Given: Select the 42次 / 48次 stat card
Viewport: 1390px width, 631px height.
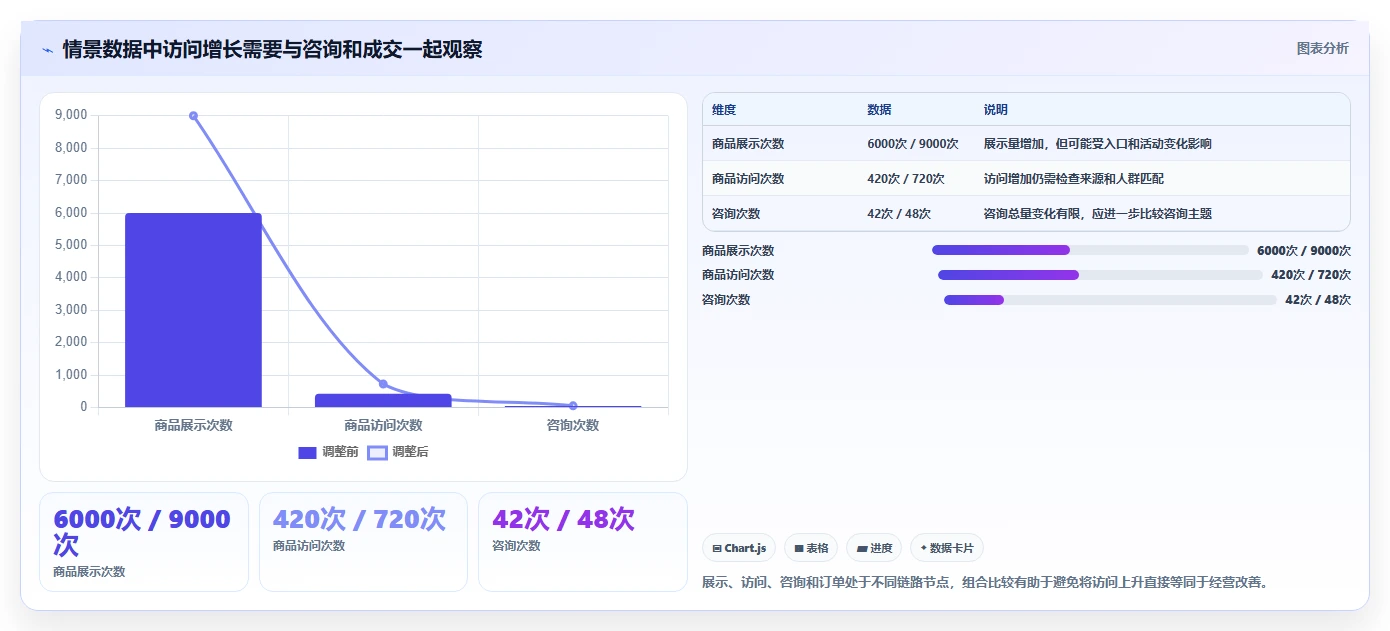Looking at the screenshot, I should (583, 542).
